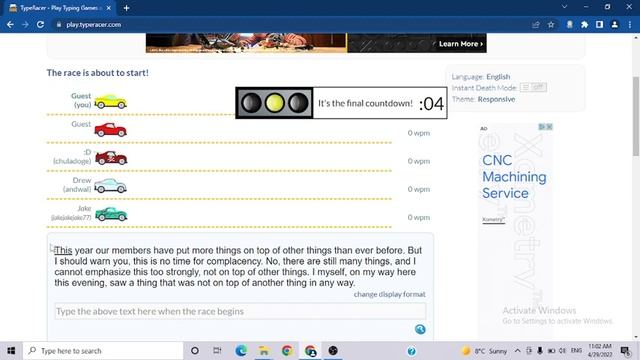Viewport: 640px width, 360px height.
Task: Open the ad info icon on sidebar ad
Action: click(x=542, y=127)
